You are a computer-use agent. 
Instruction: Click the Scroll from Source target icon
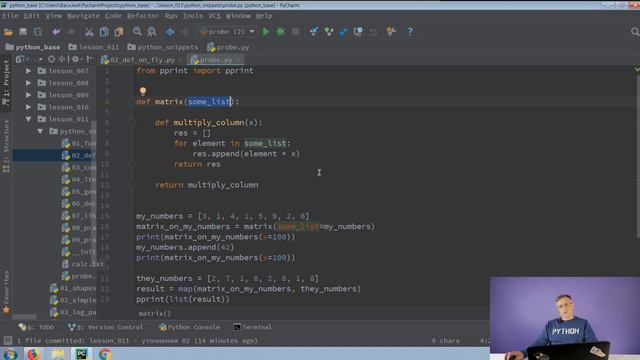click(51, 59)
